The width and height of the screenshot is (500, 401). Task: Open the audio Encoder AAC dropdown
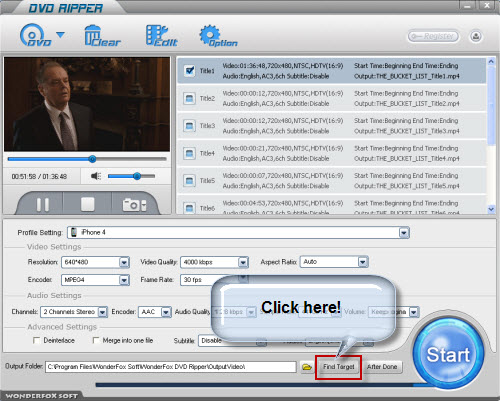pos(166,312)
